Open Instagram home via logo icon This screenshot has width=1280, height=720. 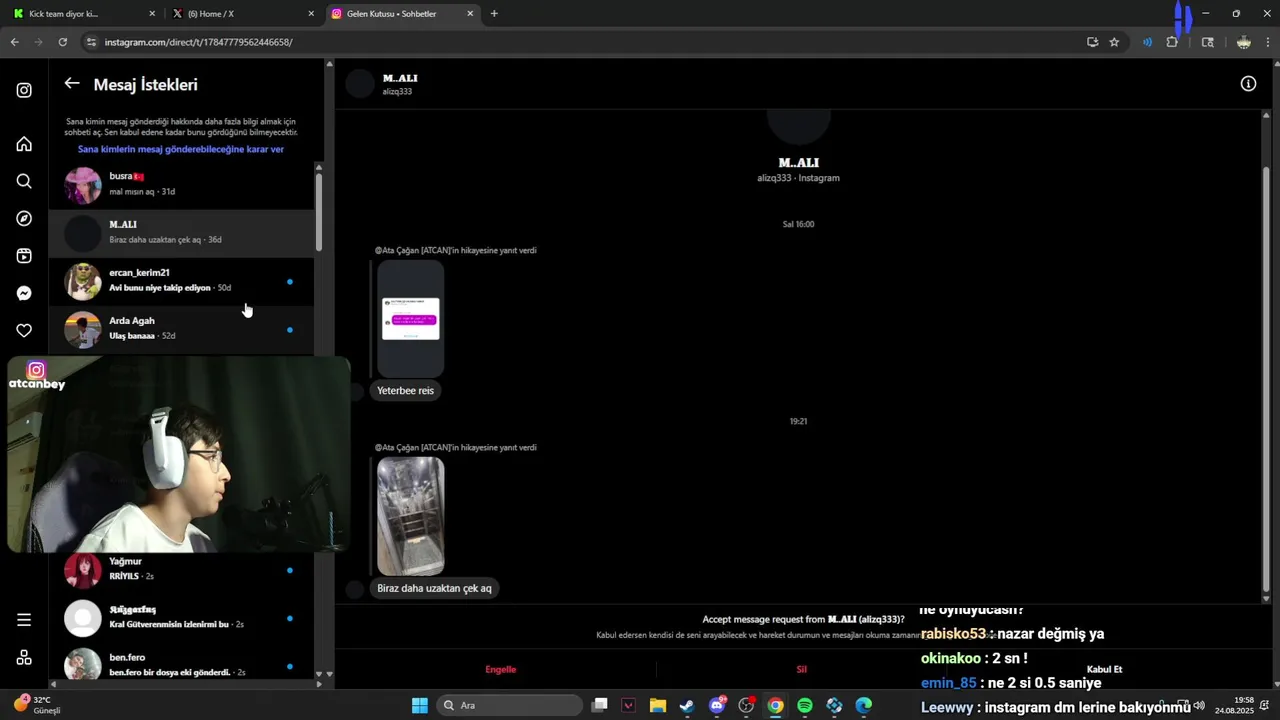tap(24, 90)
